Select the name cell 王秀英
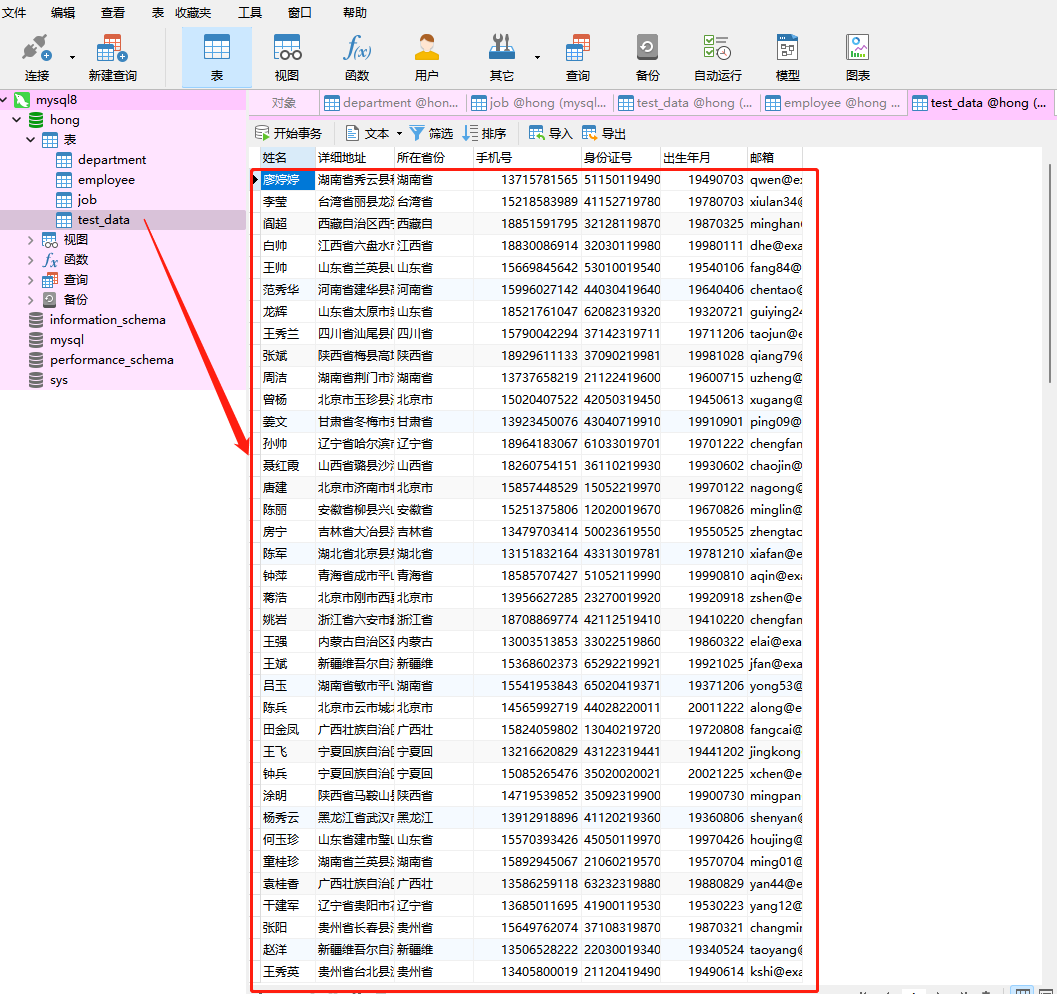This screenshot has width=1057, height=994. 288,972
